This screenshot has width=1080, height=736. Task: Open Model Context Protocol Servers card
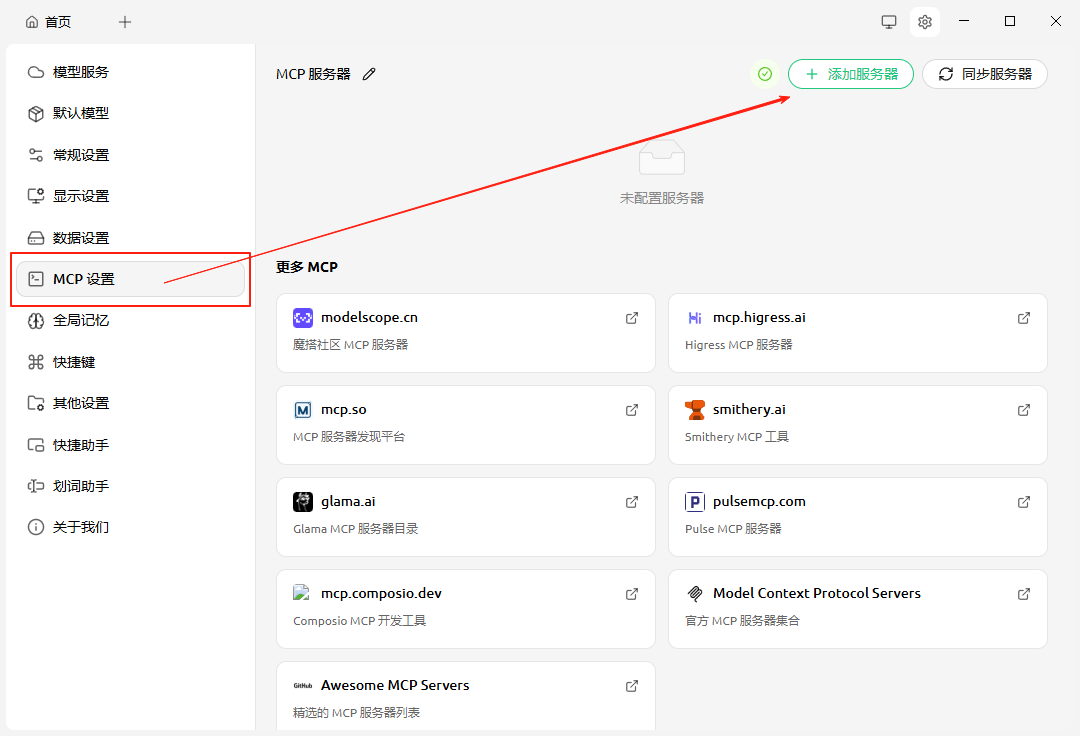[x=858, y=609]
